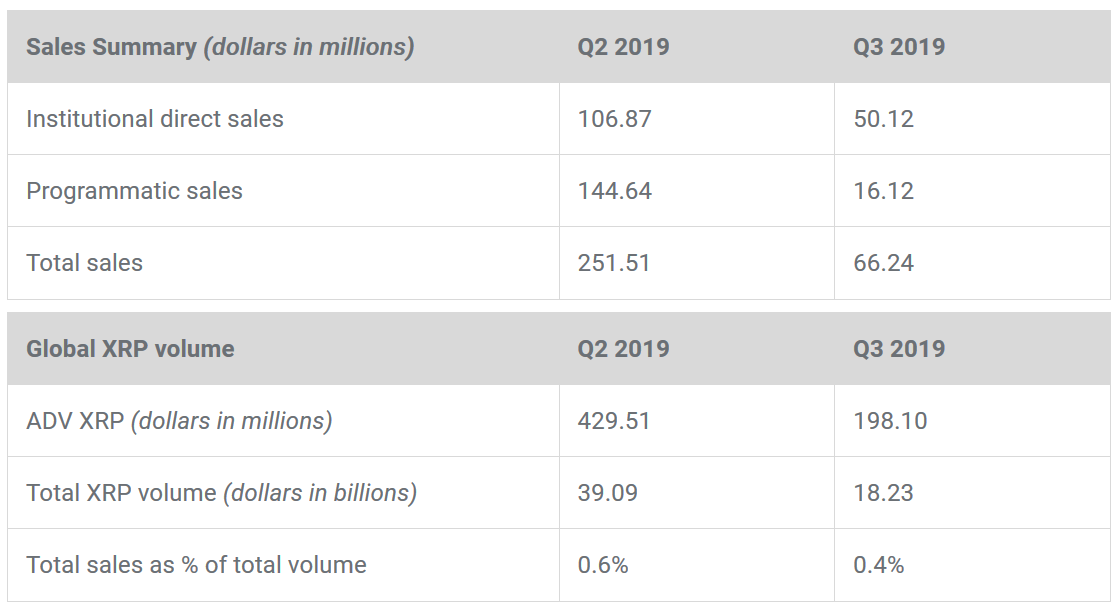The width and height of the screenshot is (1120, 610).
Task: Click the ADV XRP row label
Action: tap(179, 421)
